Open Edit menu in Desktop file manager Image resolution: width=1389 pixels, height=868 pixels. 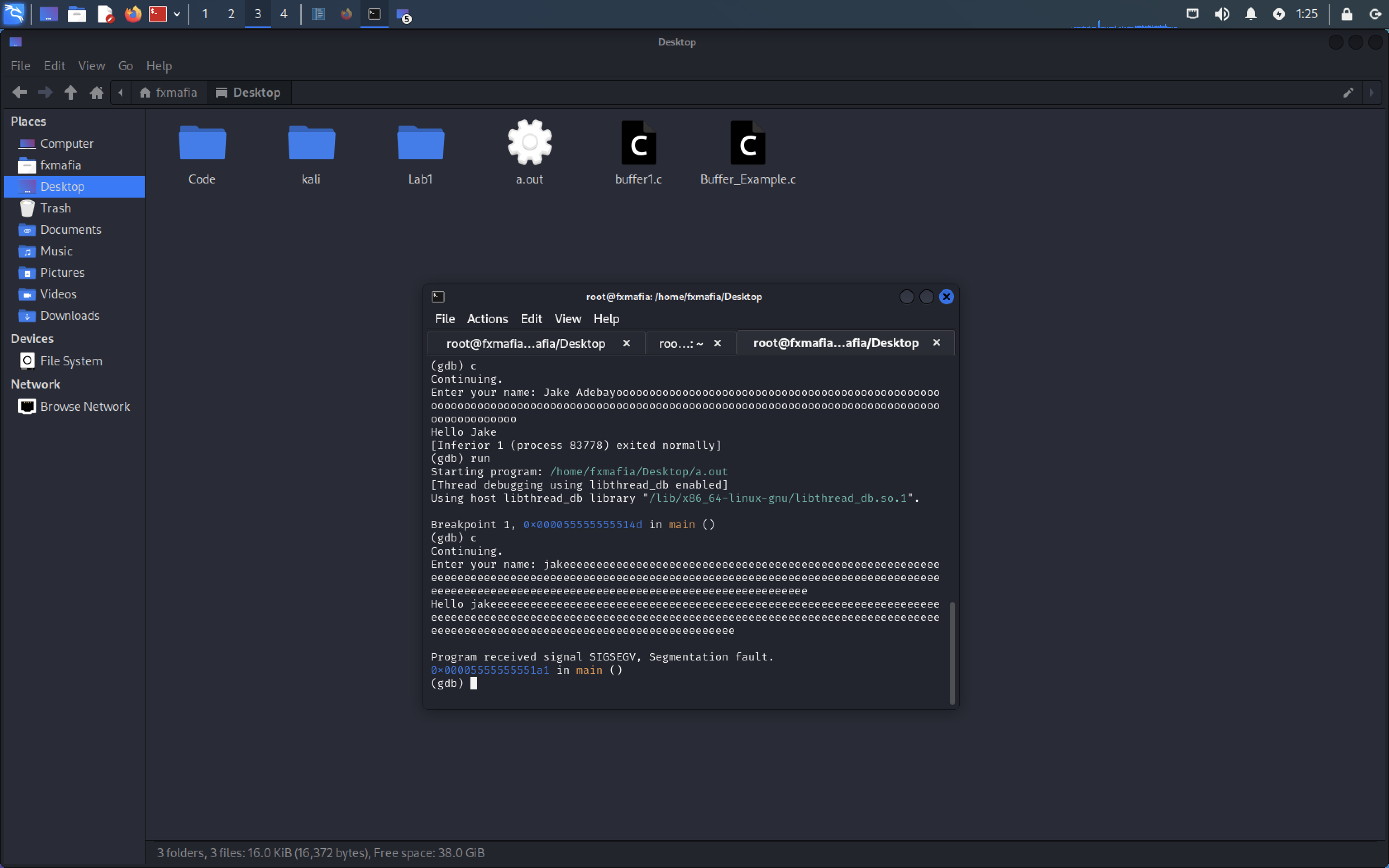pyautogui.click(x=54, y=65)
